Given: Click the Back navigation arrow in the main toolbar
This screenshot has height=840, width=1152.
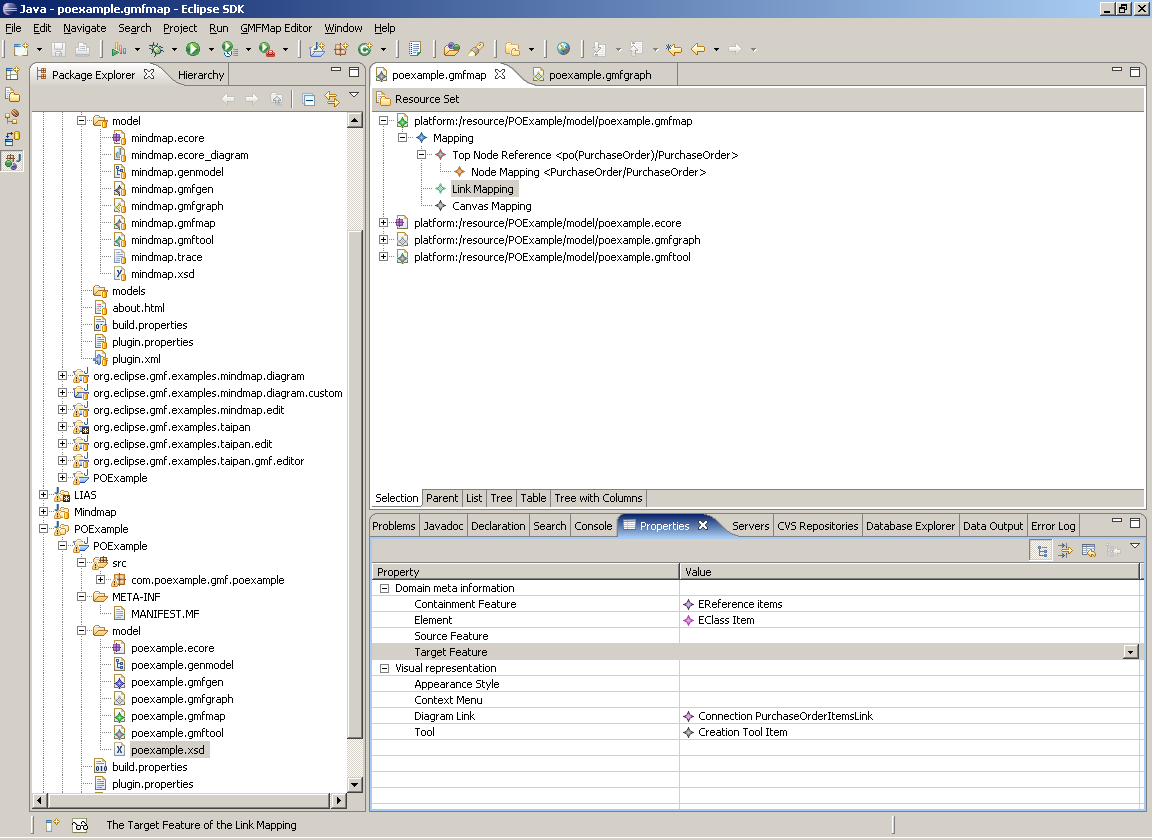Looking at the screenshot, I should pos(698,49).
